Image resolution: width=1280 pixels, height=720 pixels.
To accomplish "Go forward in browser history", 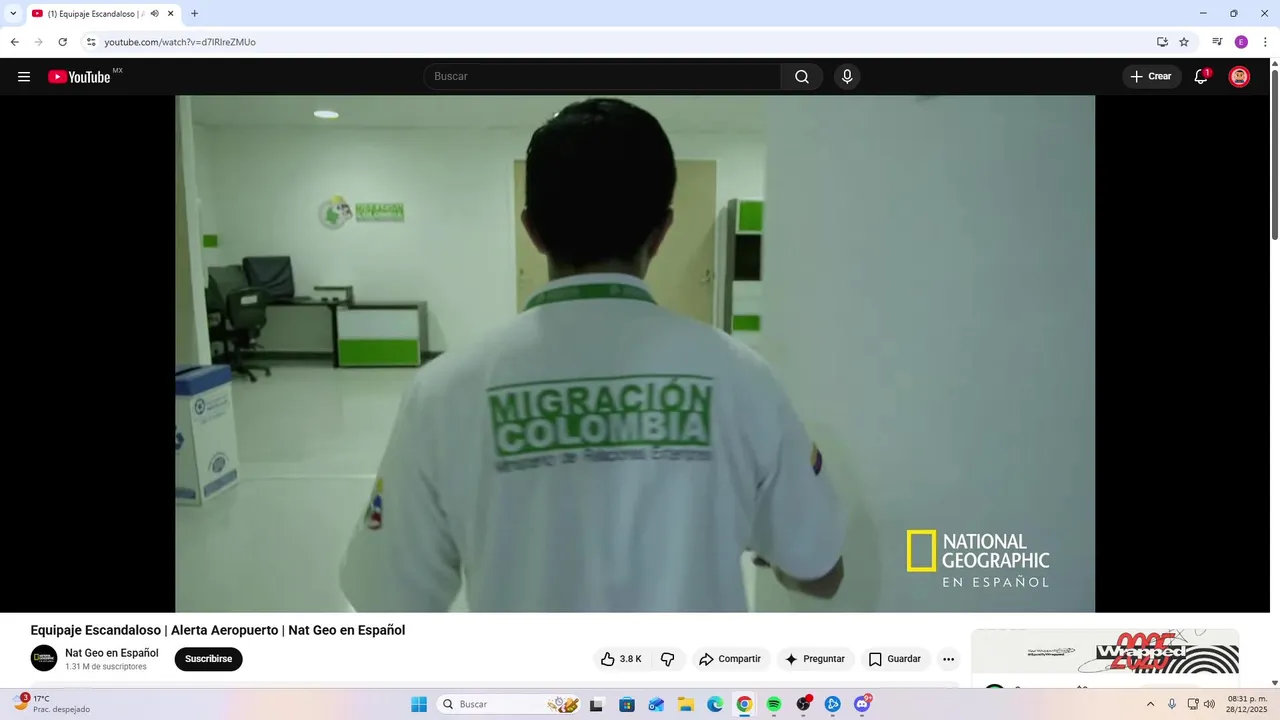I will (x=38, y=42).
